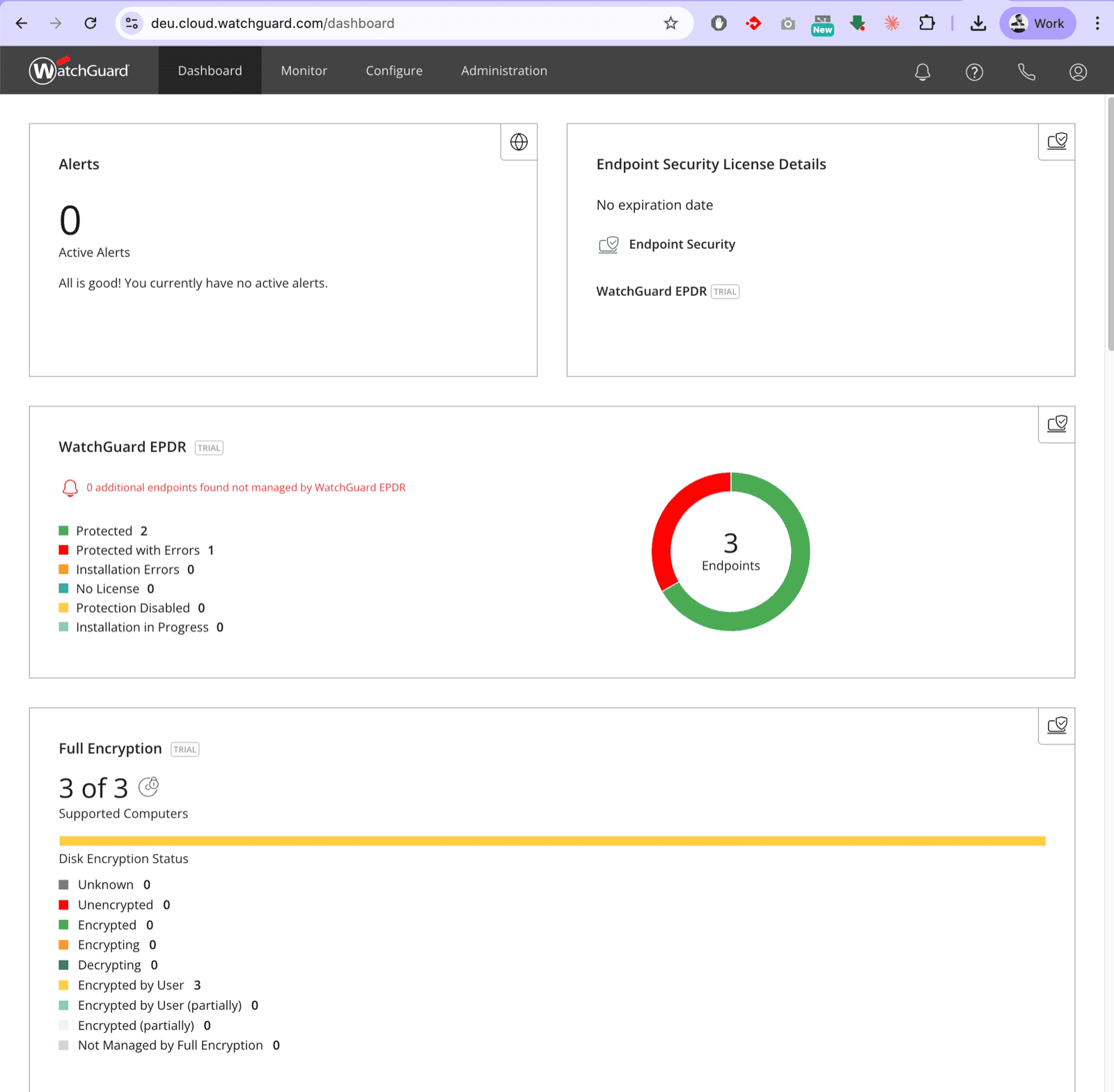
Task: Switch to the Monitor menu
Action: pyautogui.click(x=304, y=70)
